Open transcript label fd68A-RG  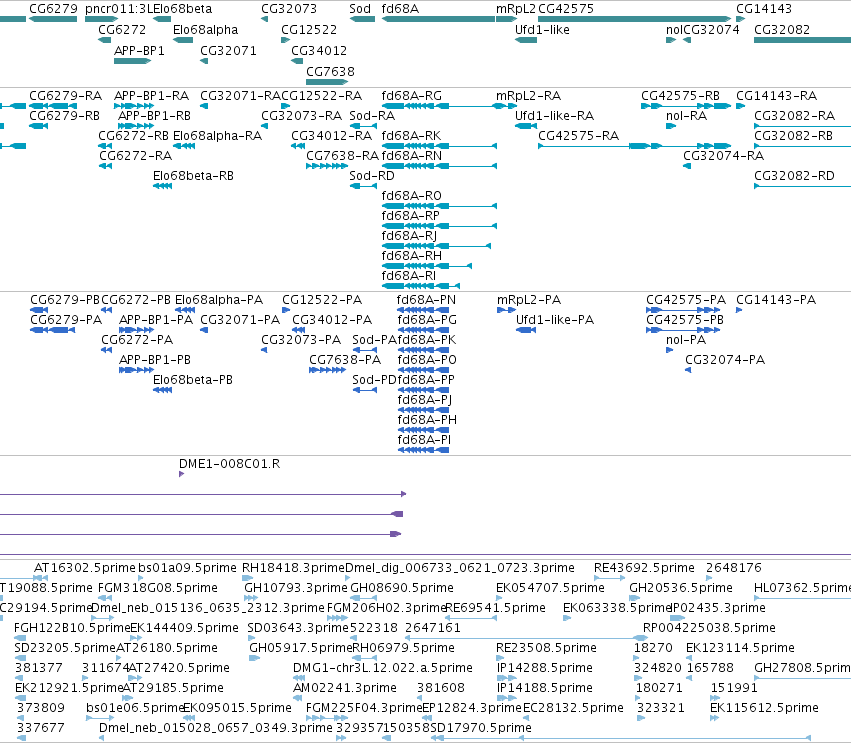[x=411, y=96]
